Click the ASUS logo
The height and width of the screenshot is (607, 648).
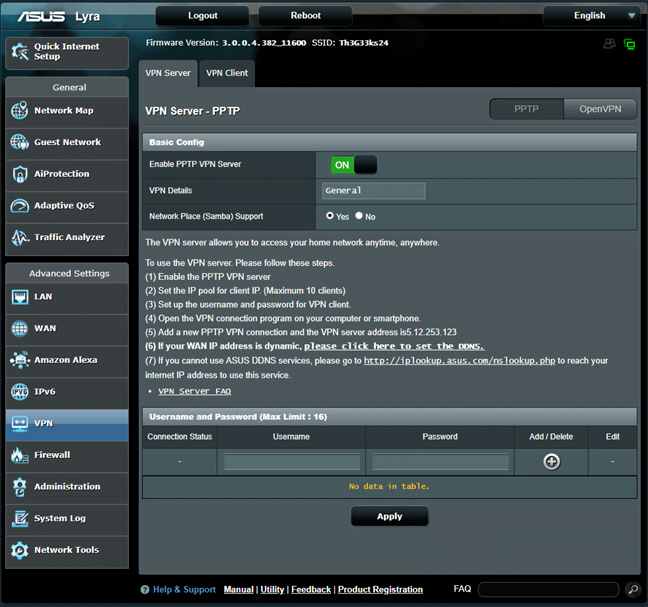coord(41,17)
